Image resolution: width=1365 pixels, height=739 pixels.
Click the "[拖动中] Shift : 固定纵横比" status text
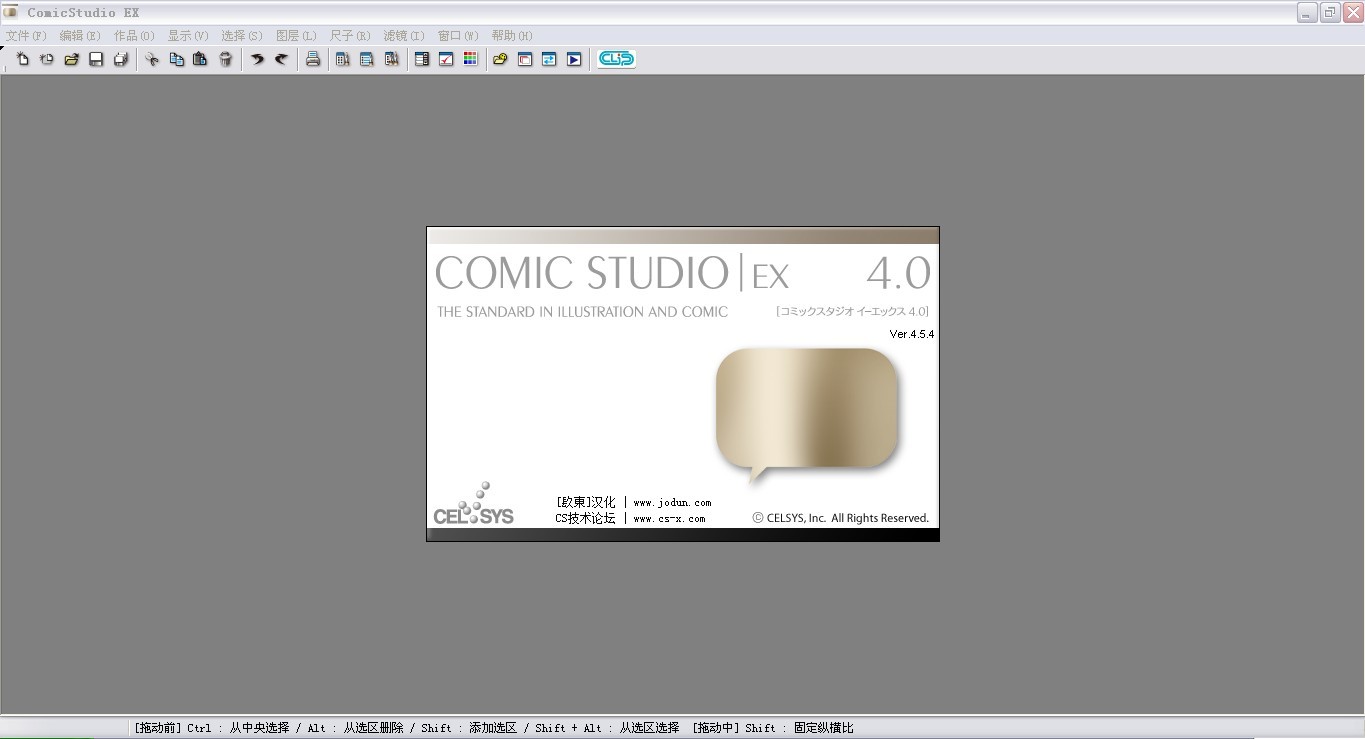[773, 728]
